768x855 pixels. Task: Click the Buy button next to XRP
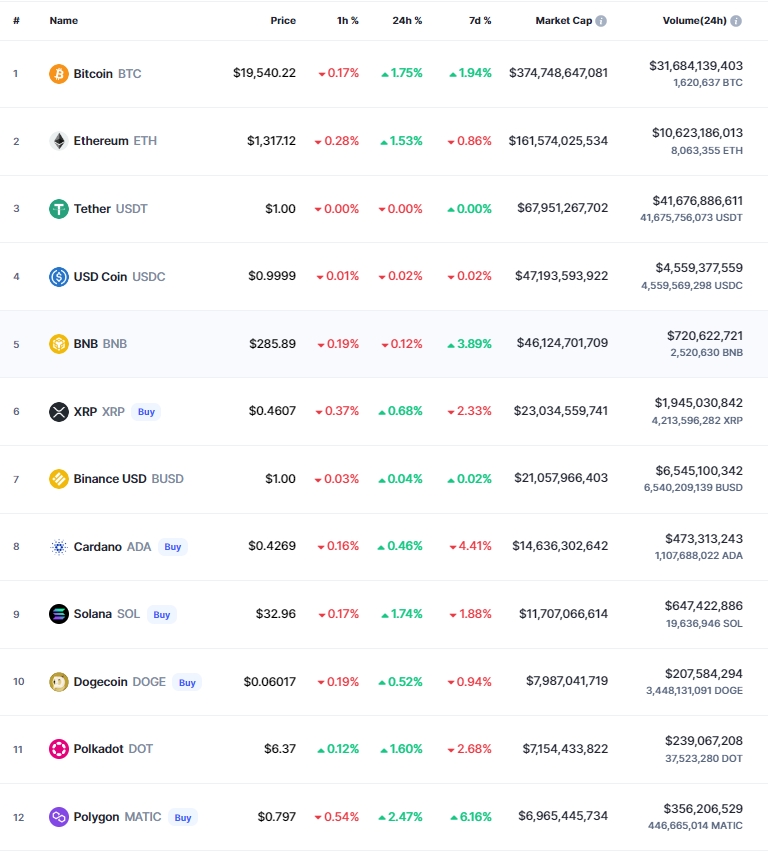pyautogui.click(x=146, y=412)
